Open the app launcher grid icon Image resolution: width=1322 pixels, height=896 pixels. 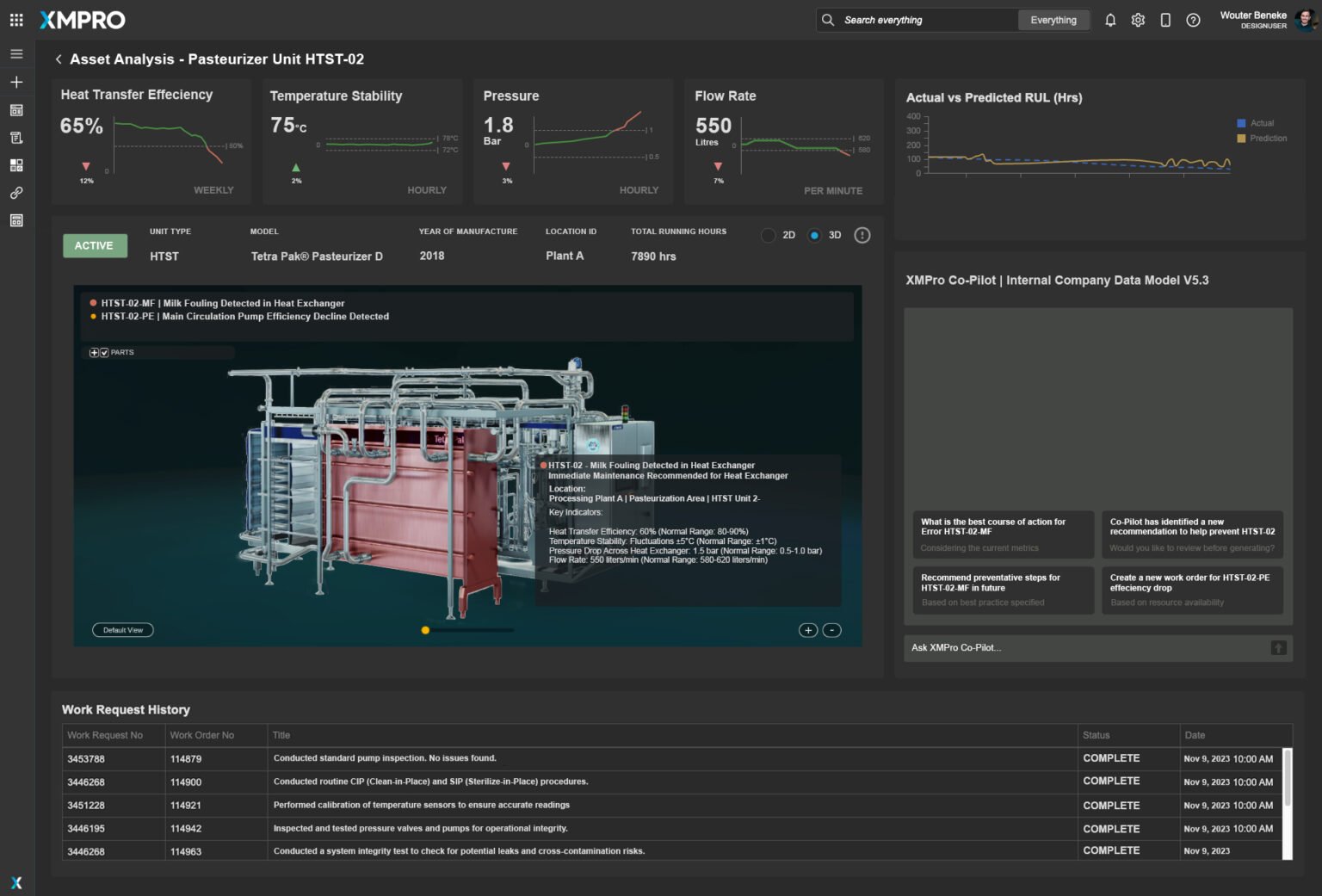click(x=16, y=20)
